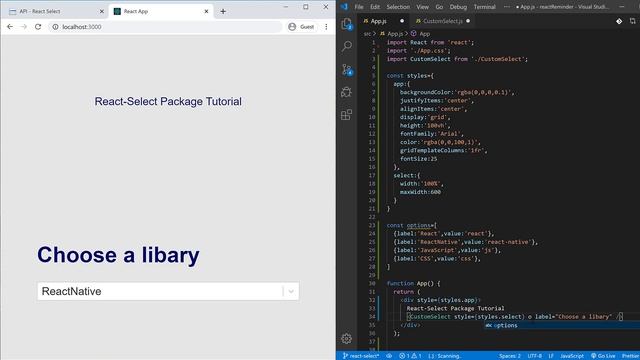Image resolution: width=640 pixels, height=360 pixels.
Task: Switch to the React App browser tab
Action: [x=162, y=11]
